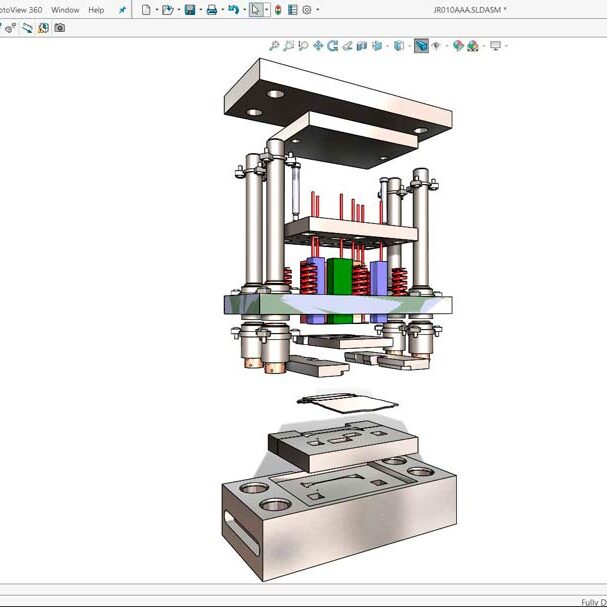
Task: Click the Rebuild traffic light icon
Action: click(x=277, y=10)
